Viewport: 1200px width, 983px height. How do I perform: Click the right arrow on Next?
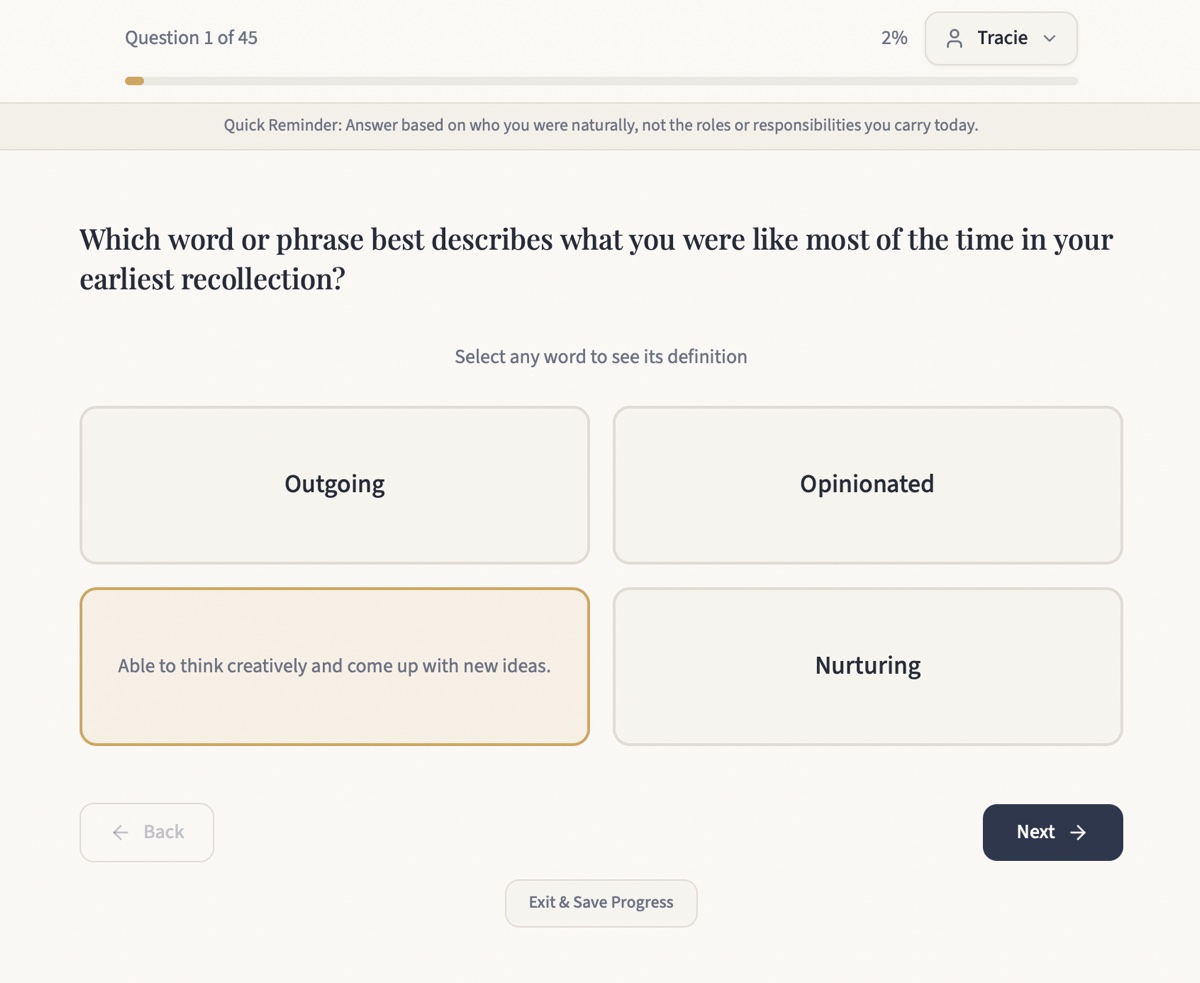pyautogui.click(x=1078, y=832)
